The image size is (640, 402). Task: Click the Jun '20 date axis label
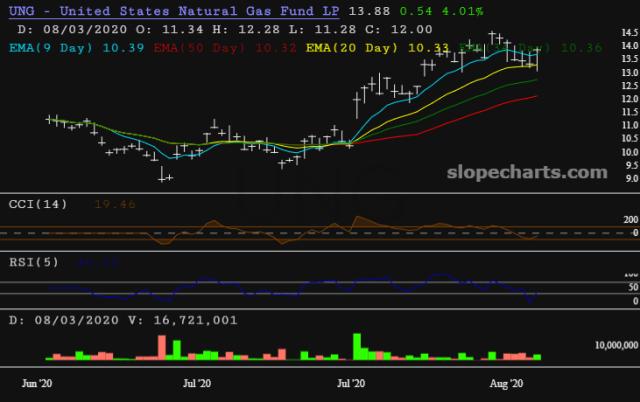pyautogui.click(x=37, y=383)
